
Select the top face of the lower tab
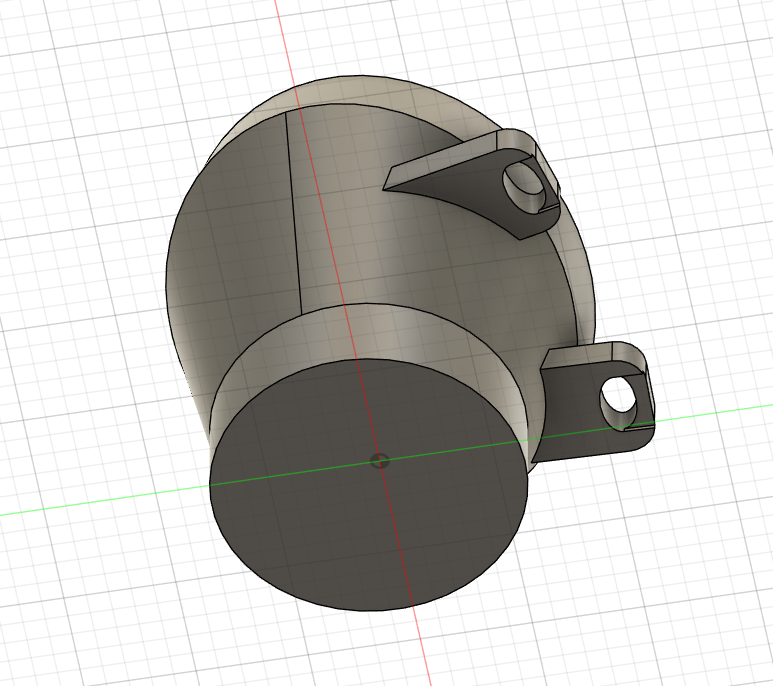tap(590, 353)
